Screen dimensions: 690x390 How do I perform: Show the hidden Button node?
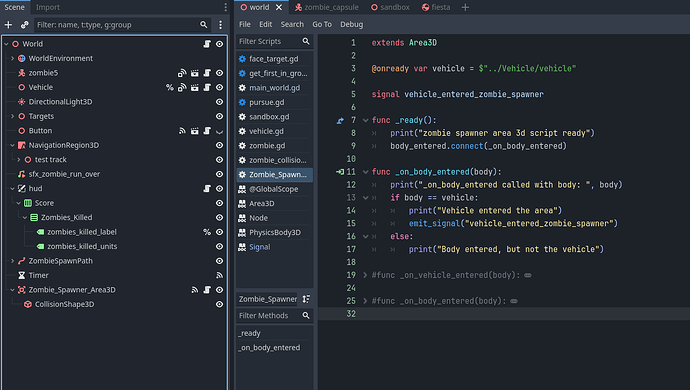(220, 131)
